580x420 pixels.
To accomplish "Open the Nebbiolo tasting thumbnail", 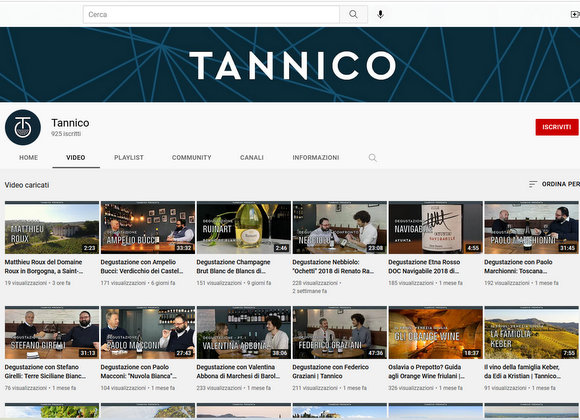I will point(340,228).
